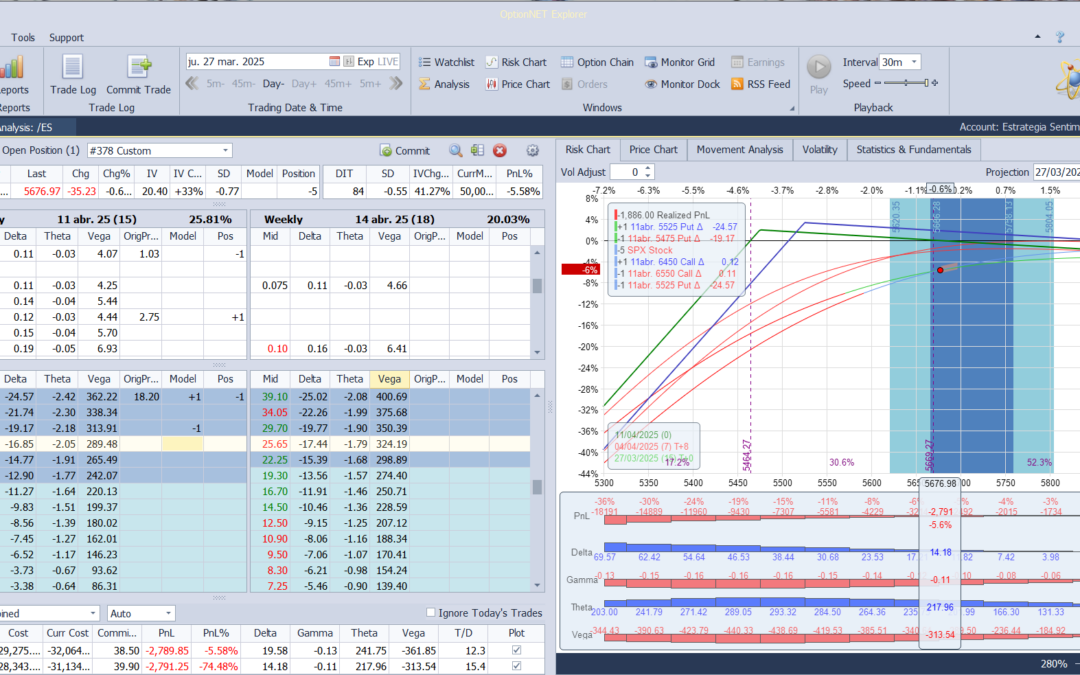Click the red position marker on the risk chart
Screen dimensions: 1080x675
click(x=940, y=270)
